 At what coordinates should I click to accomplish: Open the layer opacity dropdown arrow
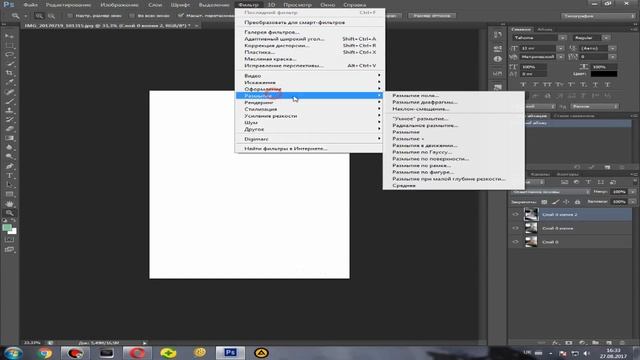633,191
